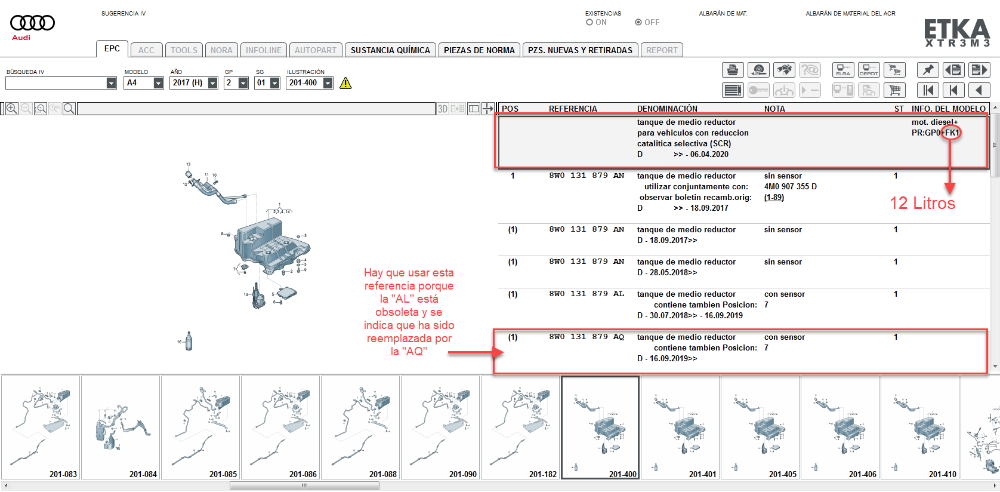The height and width of the screenshot is (492, 1000).
Task: Click the plain magnifier search icon
Action: pyautogui.click(x=68, y=108)
